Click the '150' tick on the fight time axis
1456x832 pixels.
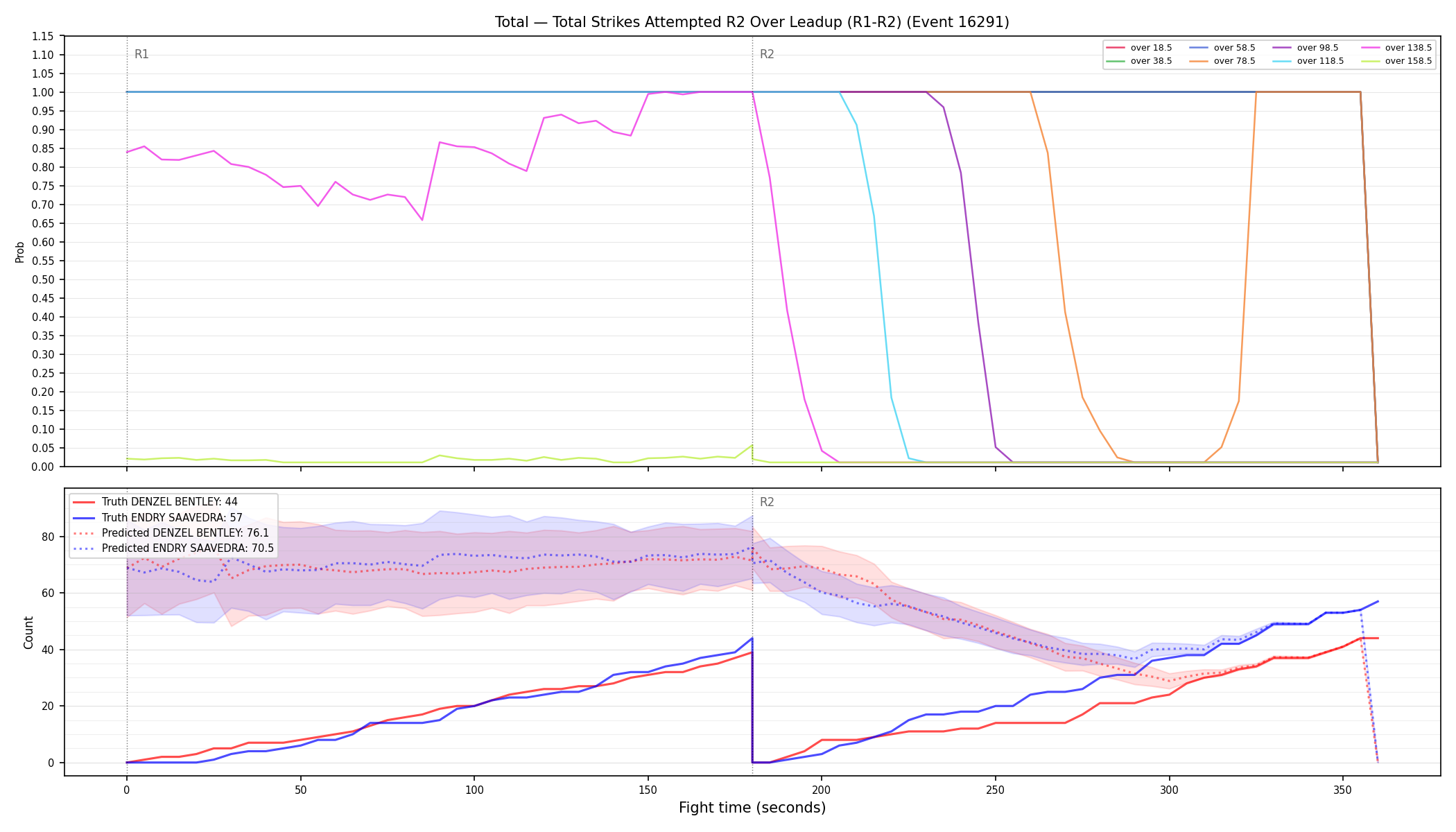(648, 790)
